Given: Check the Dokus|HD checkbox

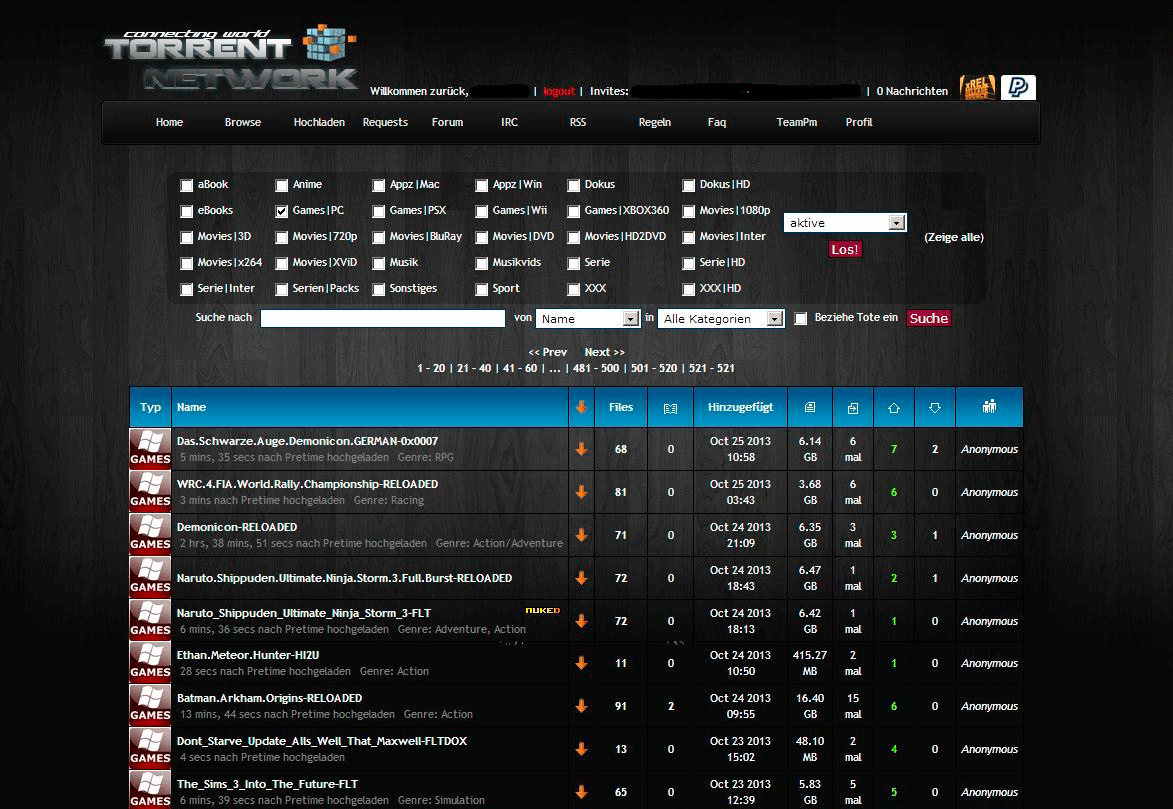Looking at the screenshot, I should tap(688, 185).
